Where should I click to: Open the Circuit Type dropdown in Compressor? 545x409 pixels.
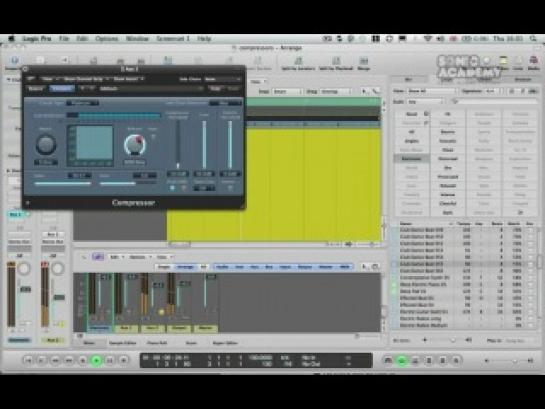coord(82,103)
